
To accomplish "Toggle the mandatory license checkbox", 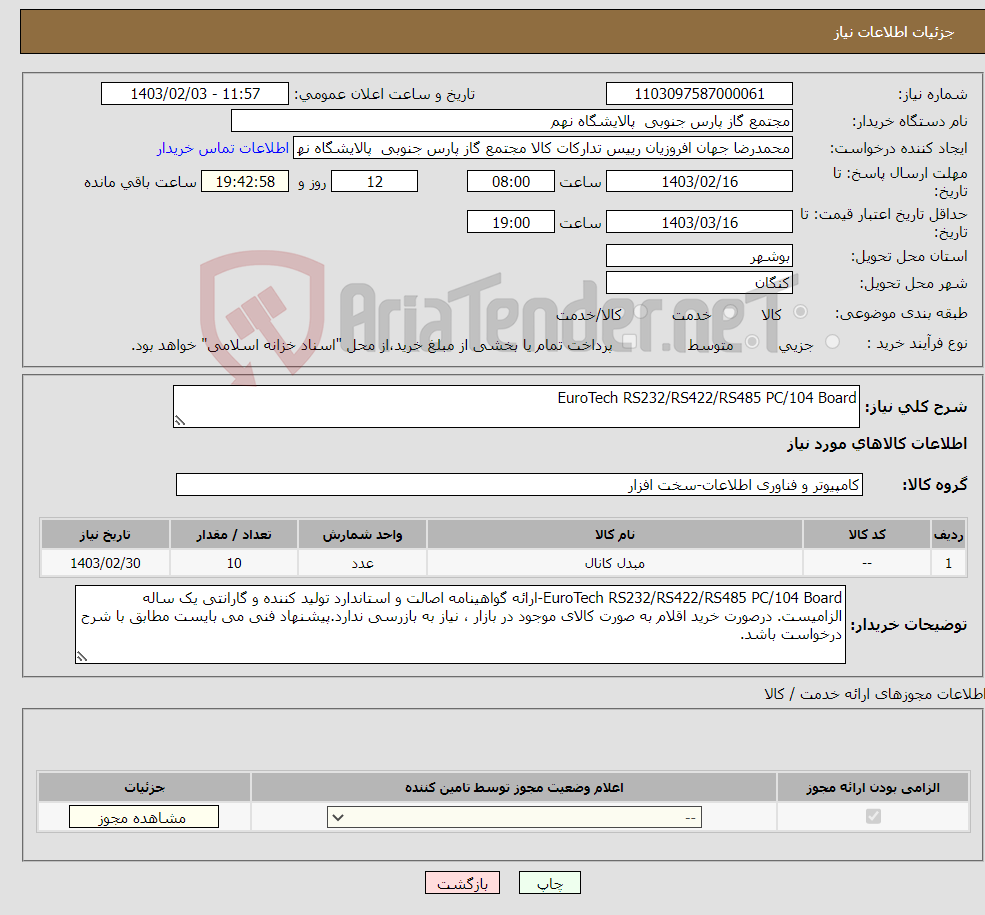I will [x=873, y=816].
